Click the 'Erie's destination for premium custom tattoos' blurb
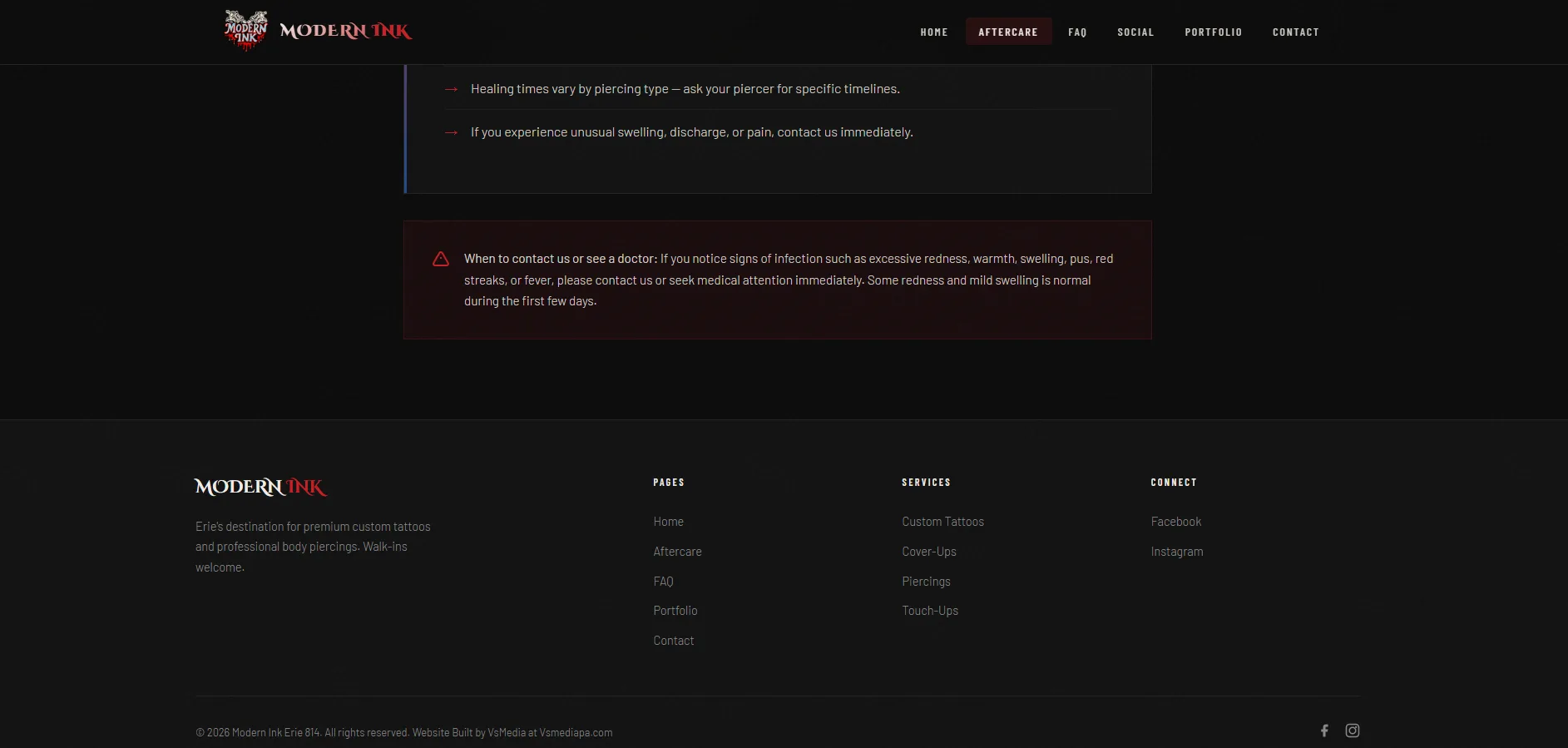The height and width of the screenshot is (748, 1568). pos(313,547)
